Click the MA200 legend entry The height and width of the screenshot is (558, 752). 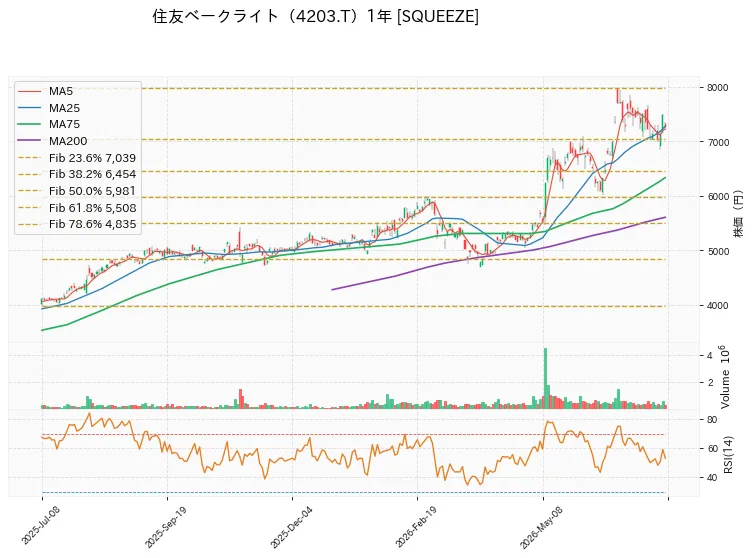[x=52, y=141]
